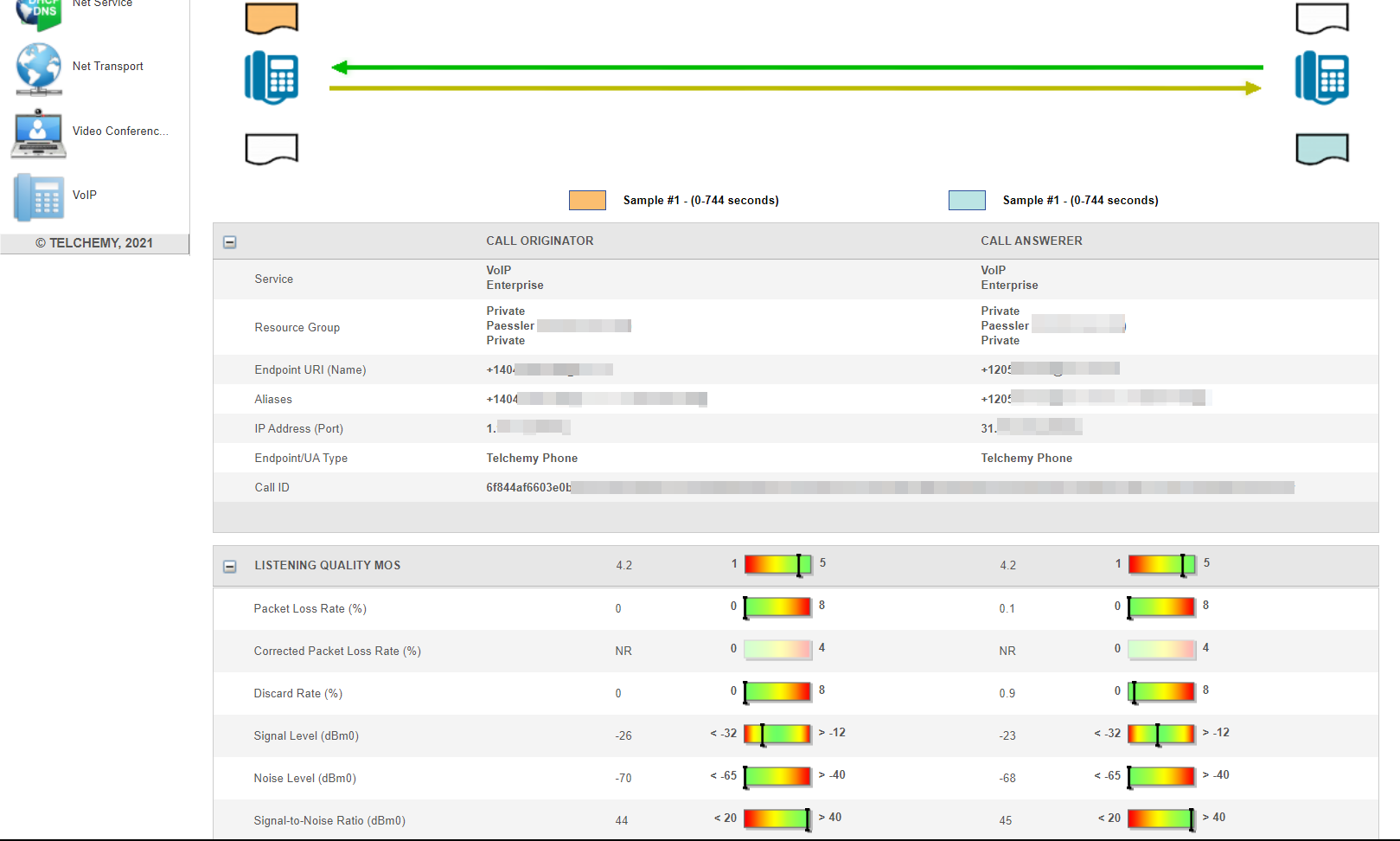Screen dimensions: 1400x841
Task: Collapse the Listening Quality MOS section
Action: (x=230, y=567)
